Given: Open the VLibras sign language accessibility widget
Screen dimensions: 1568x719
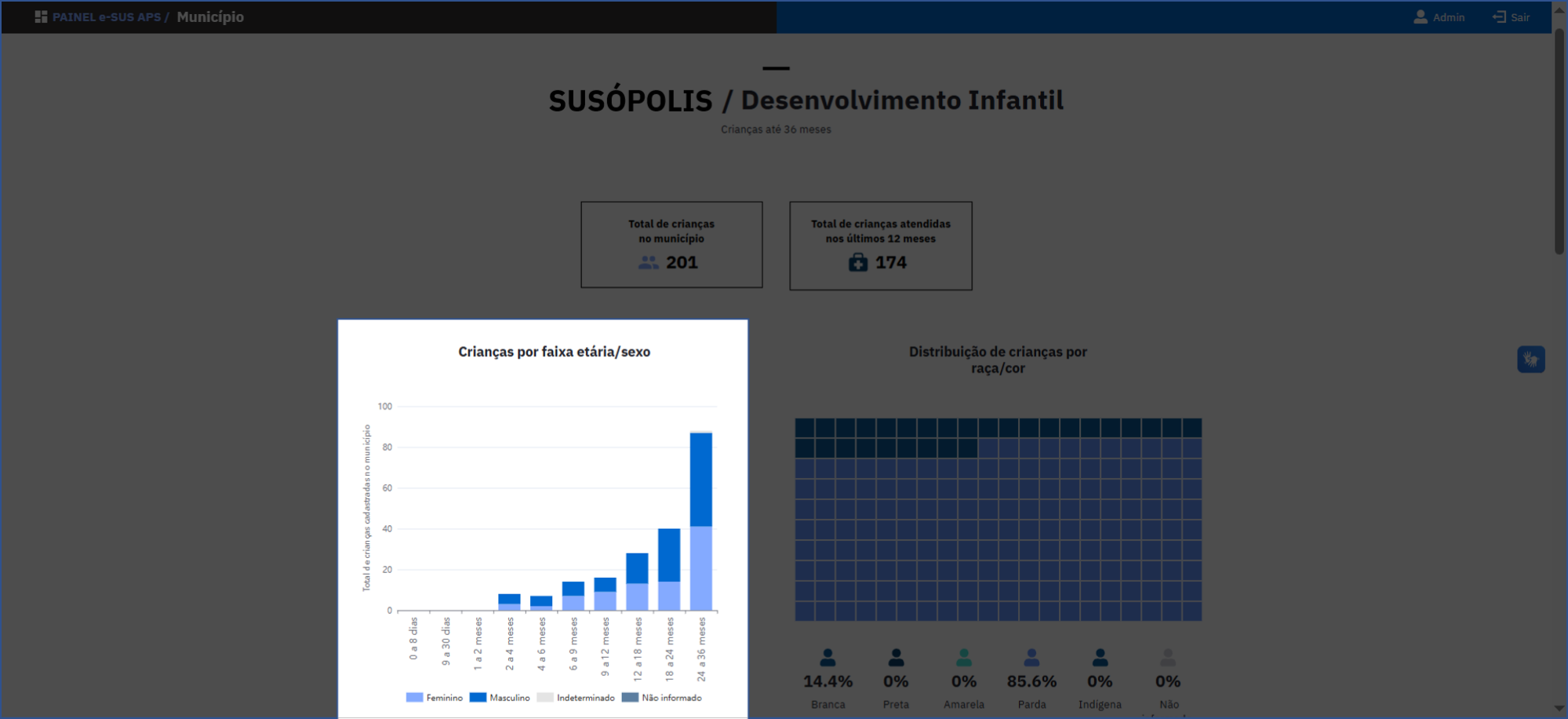Looking at the screenshot, I should click(x=1530, y=359).
